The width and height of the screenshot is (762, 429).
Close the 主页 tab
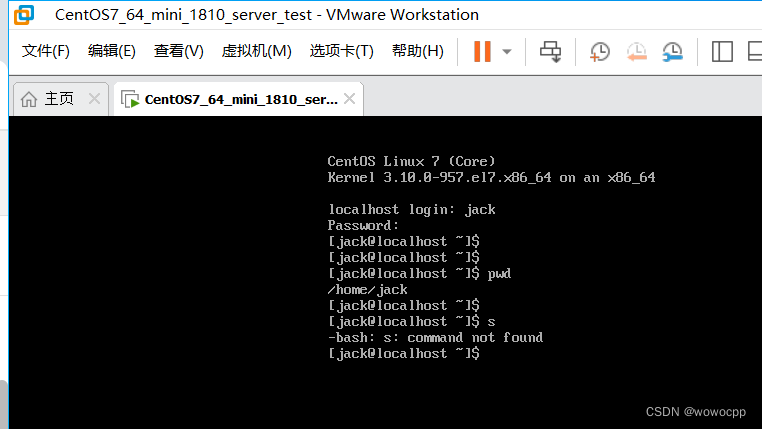coord(94,99)
